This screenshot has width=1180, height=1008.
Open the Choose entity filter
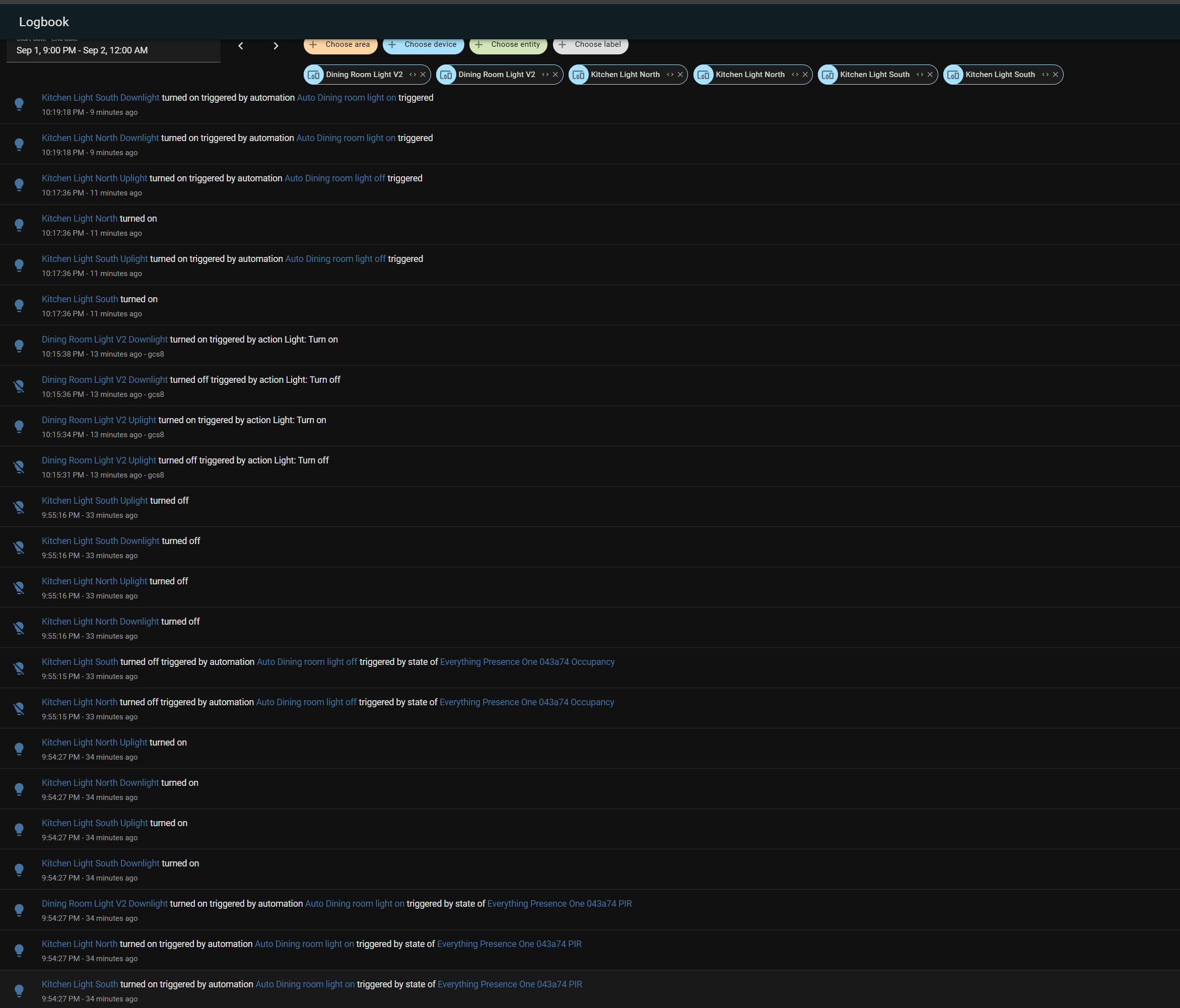508,44
